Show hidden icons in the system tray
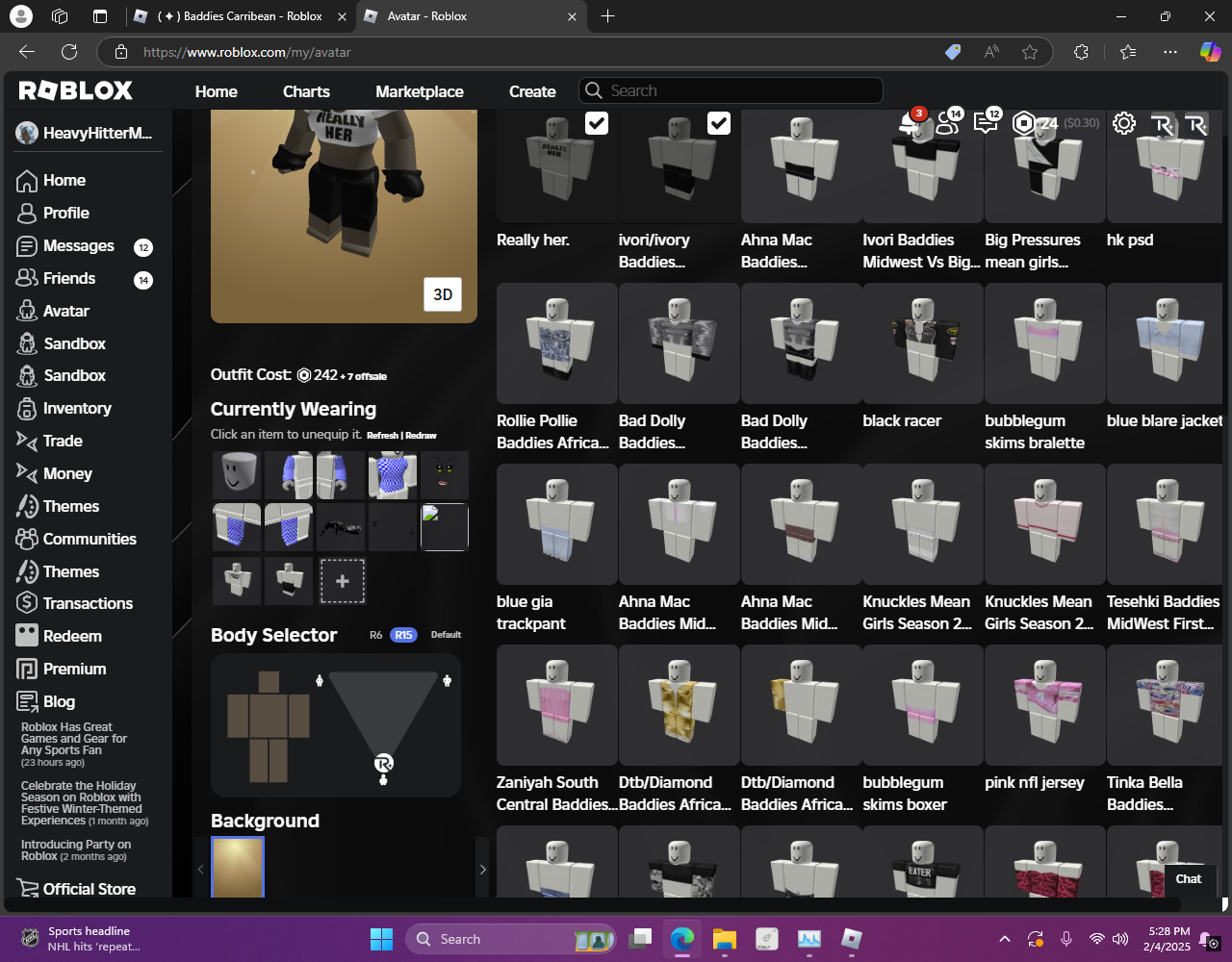 [x=1004, y=939]
